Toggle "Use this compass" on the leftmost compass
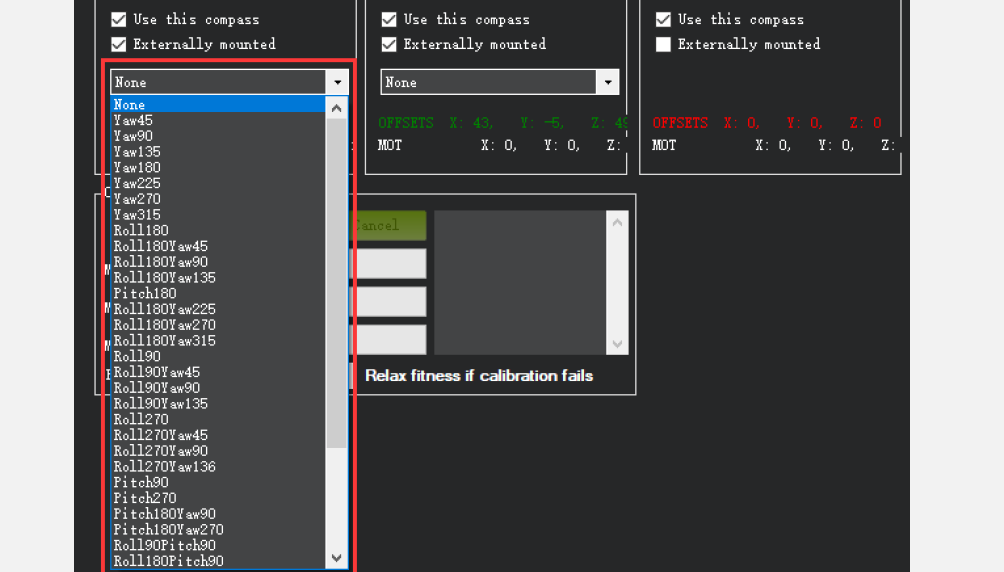Screen dimensions: 1004x572 click(119, 19)
